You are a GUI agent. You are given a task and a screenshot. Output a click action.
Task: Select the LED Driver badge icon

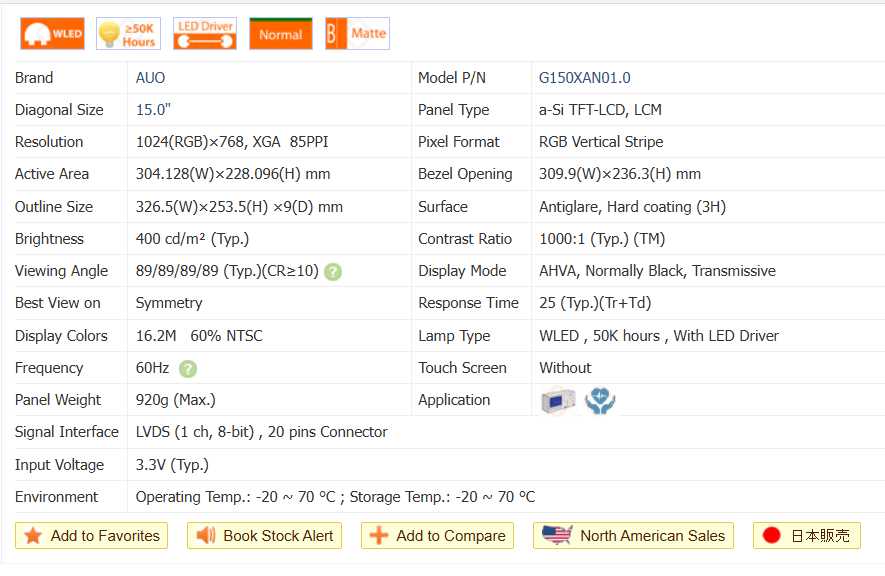tap(204, 34)
